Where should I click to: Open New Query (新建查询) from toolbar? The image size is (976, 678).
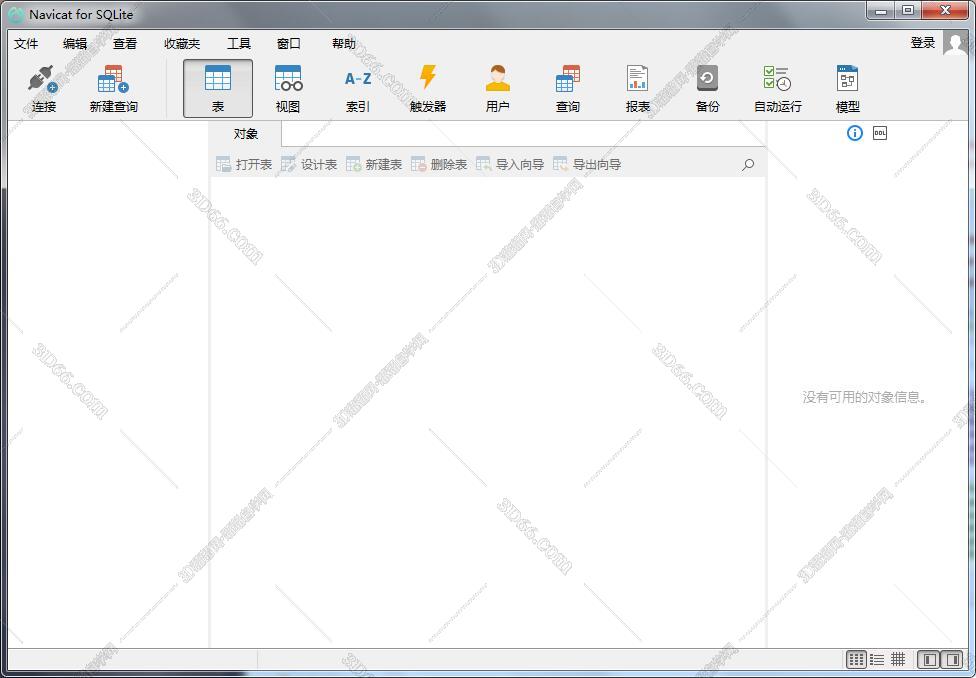(113, 88)
